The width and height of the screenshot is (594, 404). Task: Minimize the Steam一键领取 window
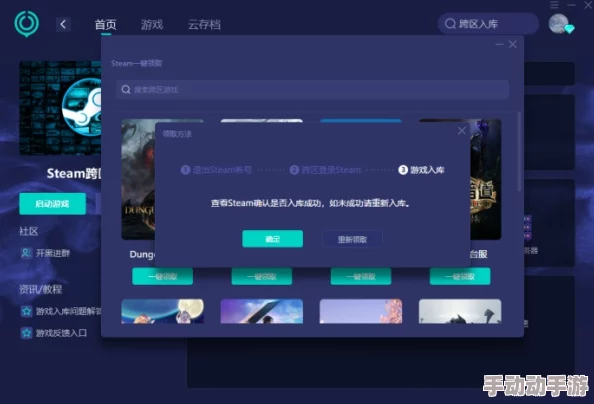pyautogui.click(x=500, y=45)
